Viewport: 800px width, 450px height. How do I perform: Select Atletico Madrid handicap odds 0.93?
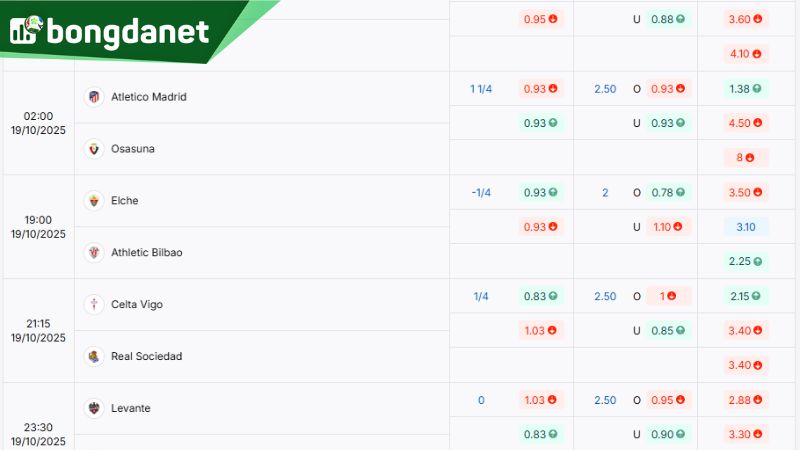pyautogui.click(x=540, y=89)
